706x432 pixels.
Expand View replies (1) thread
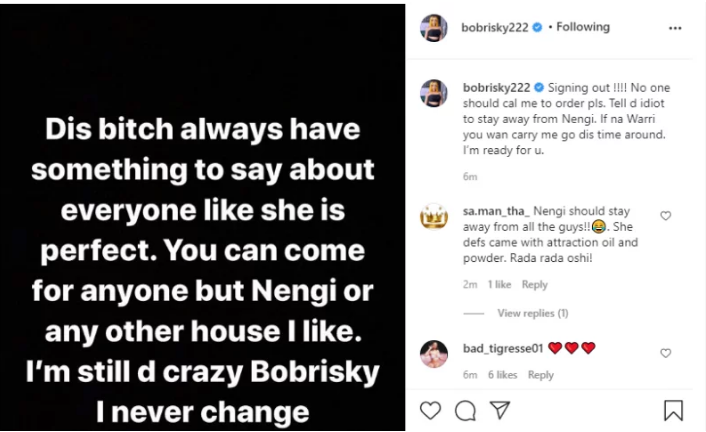pos(532,313)
